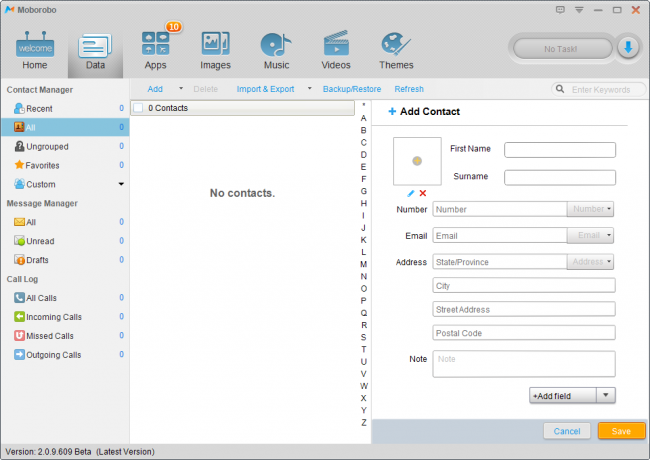Click the +Add field button
Screen dimensions: 650x460
563,395
